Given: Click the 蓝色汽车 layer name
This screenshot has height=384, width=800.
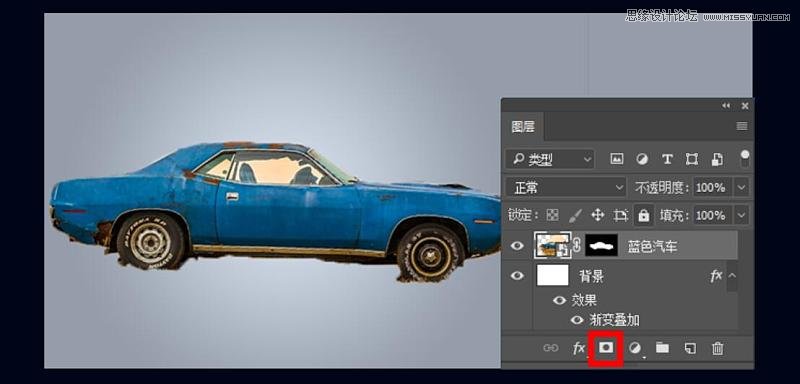Looking at the screenshot, I should coord(652,247).
